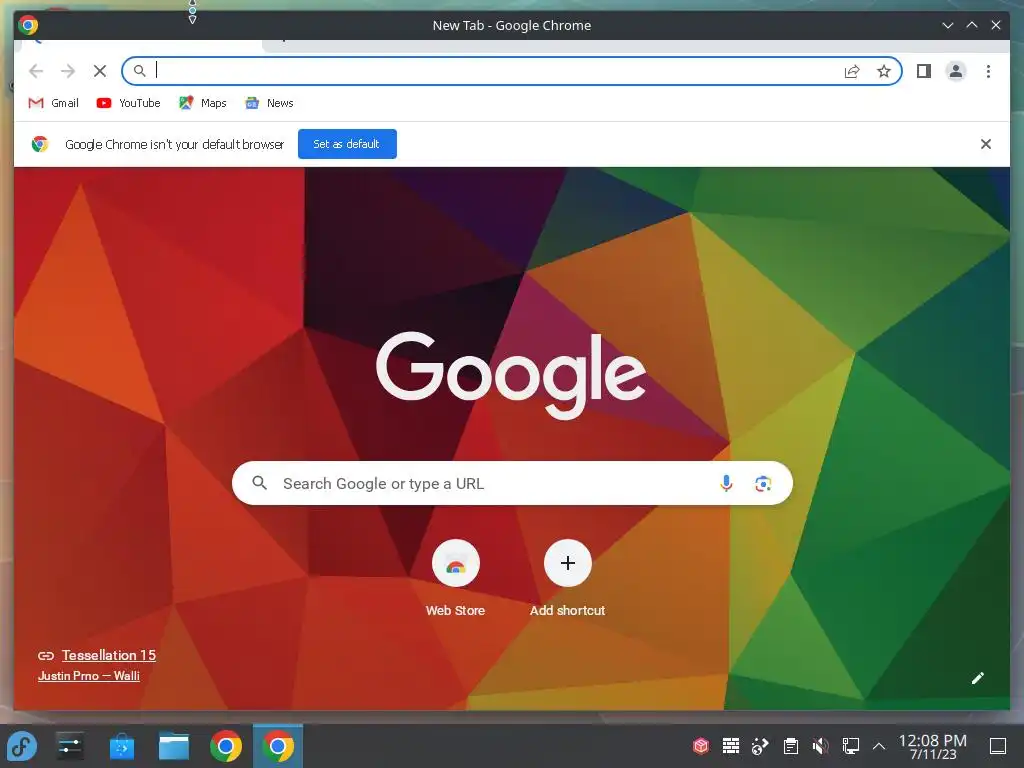The height and width of the screenshot is (768, 1024).
Task: Customize this page with pencil icon
Action: click(978, 678)
